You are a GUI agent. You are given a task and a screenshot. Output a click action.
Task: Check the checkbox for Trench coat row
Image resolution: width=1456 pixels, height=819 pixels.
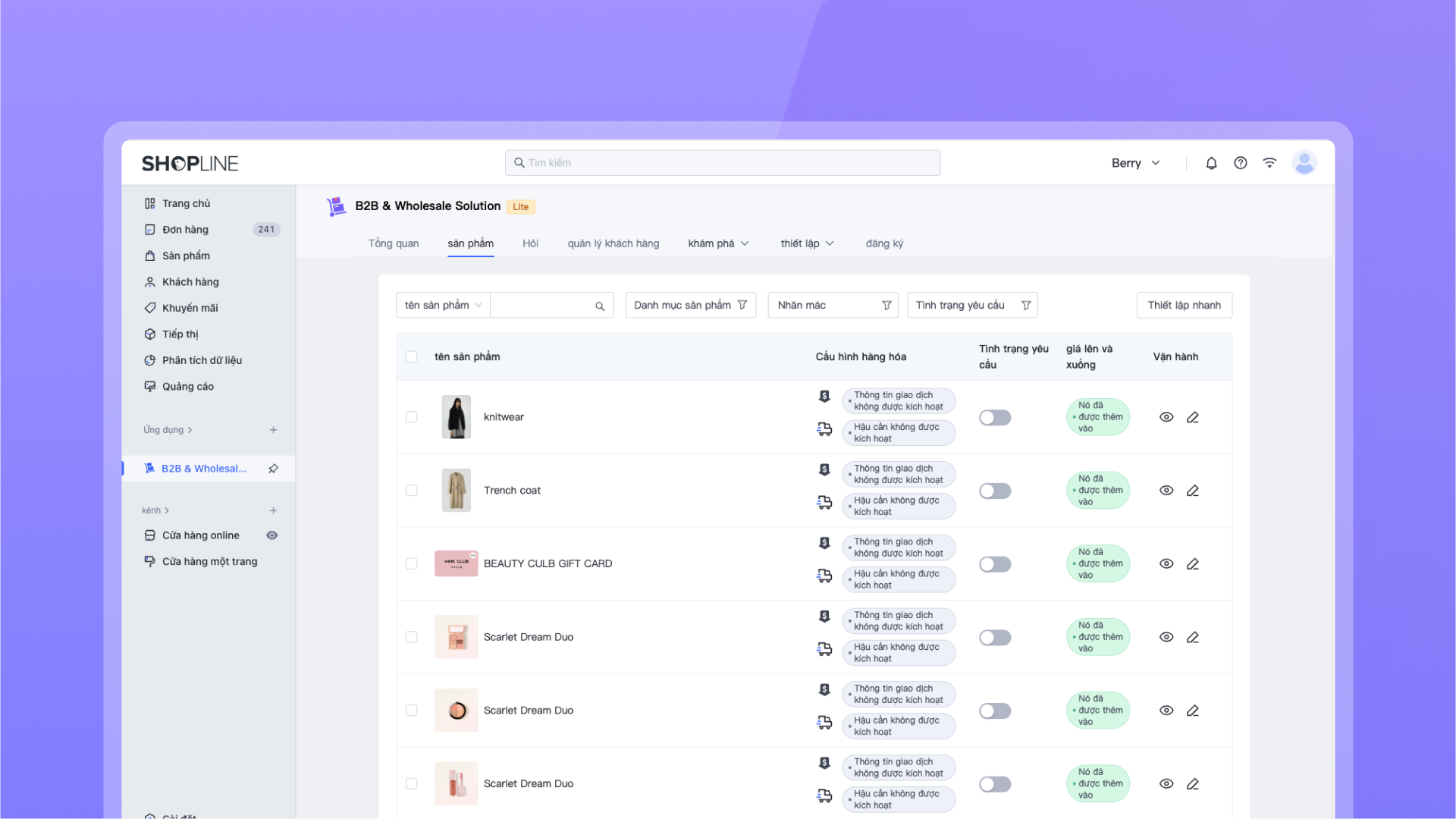tap(411, 491)
